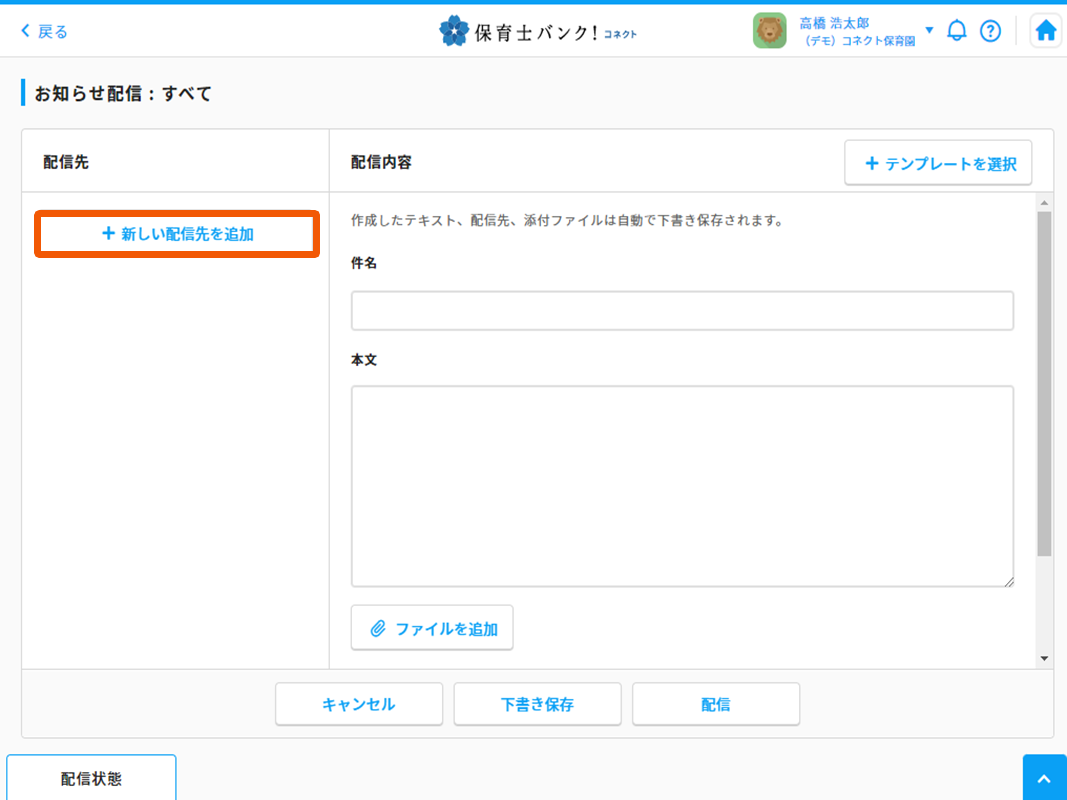Switch to the 配信状態 tab
The width and height of the screenshot is (1067, 800).
click(91, 779)
